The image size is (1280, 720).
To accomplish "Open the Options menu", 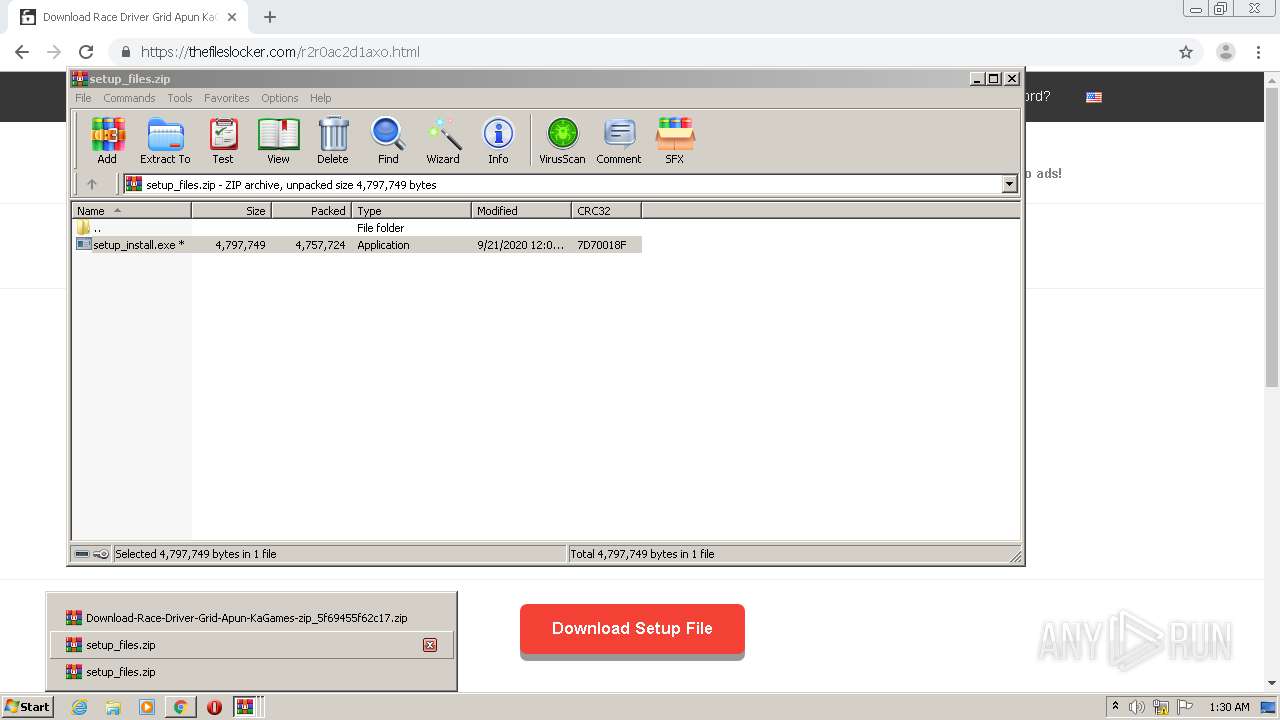I will coord(280,98).
